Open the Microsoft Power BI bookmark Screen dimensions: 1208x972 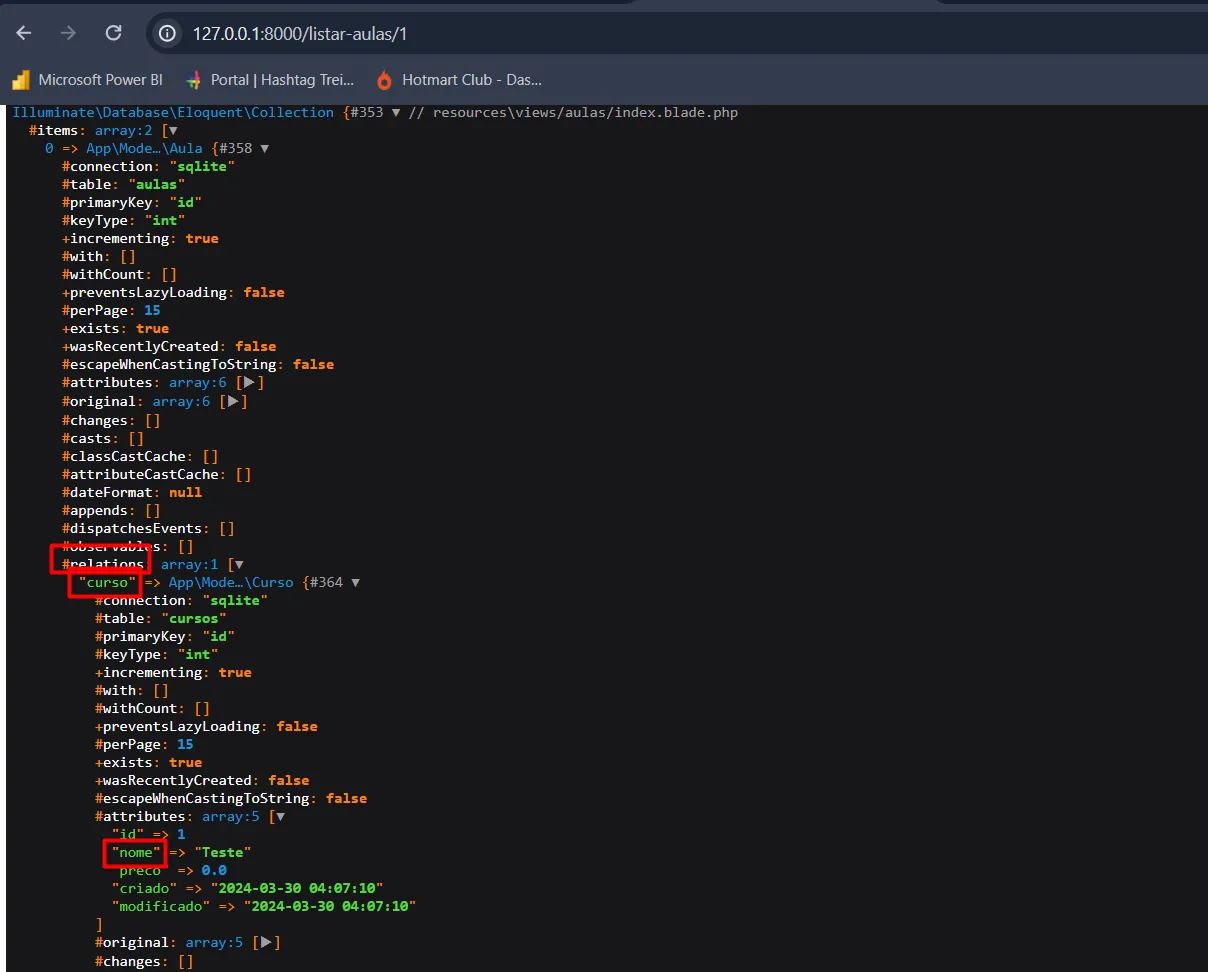click(x=99, y=80)
